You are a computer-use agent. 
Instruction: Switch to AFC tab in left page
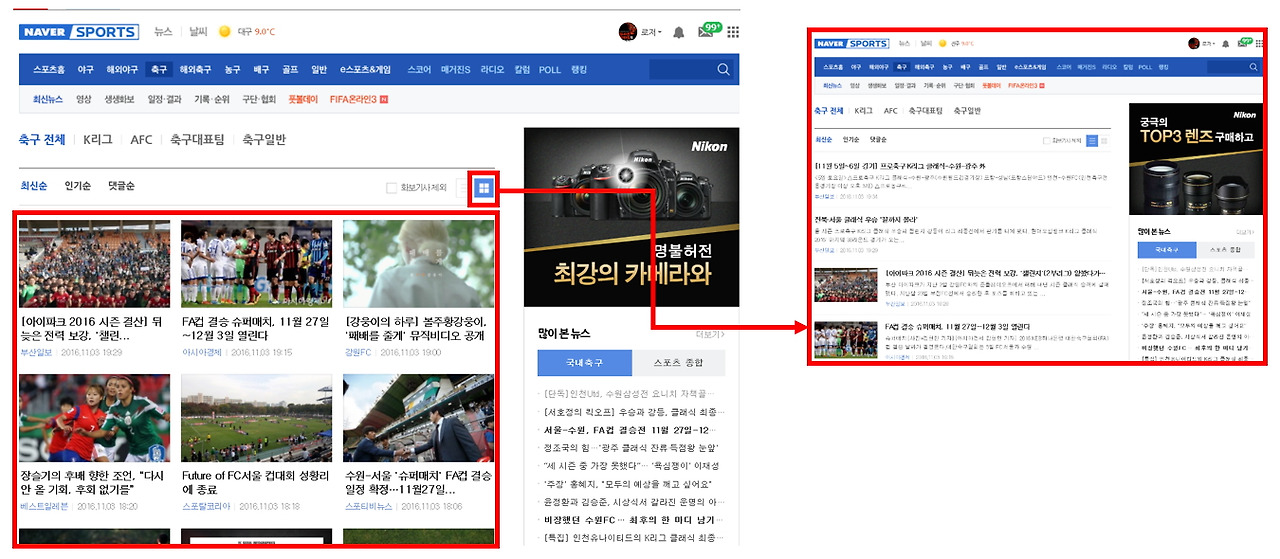141,139
